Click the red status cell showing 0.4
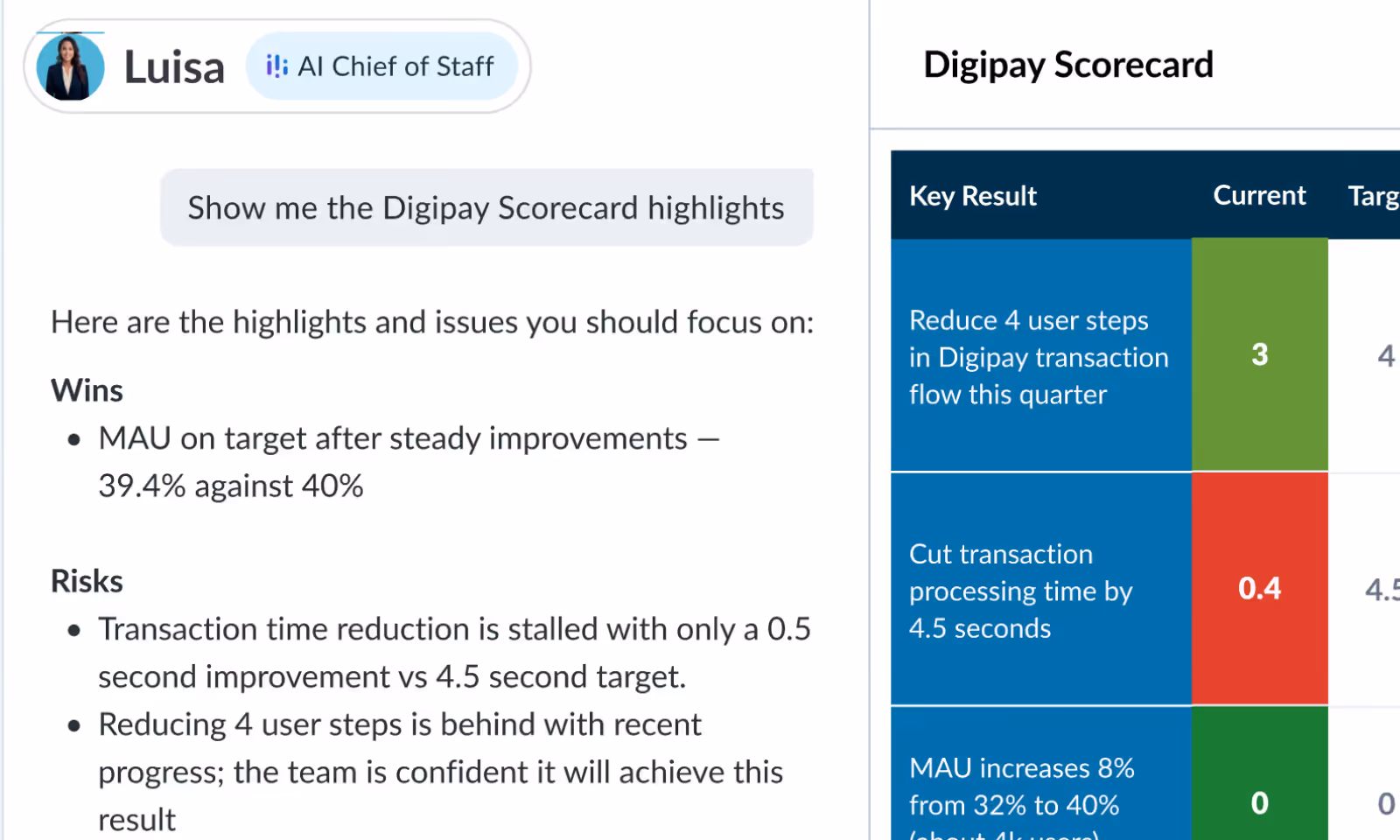The height and width of the screenshot is (840, 1400). pyautogui.click(x=1259, y=588)
